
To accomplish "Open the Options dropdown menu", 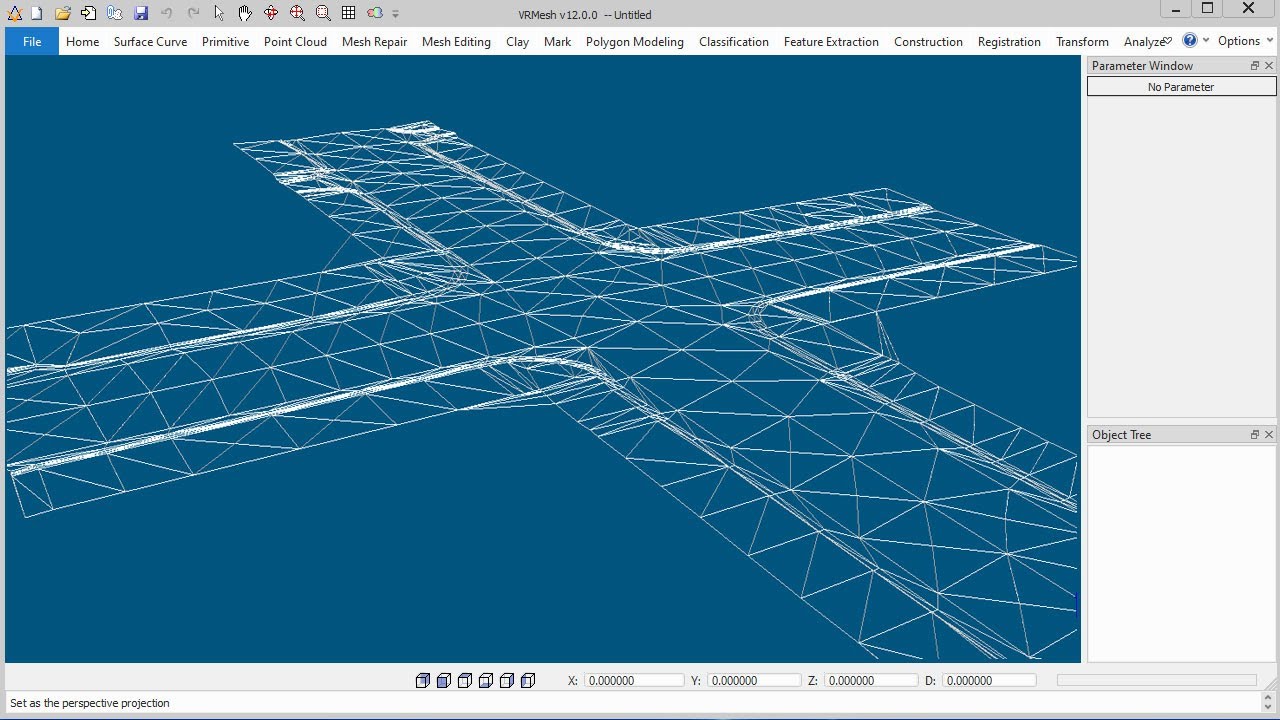I will pyautogui.click(x=1245, y=41).
